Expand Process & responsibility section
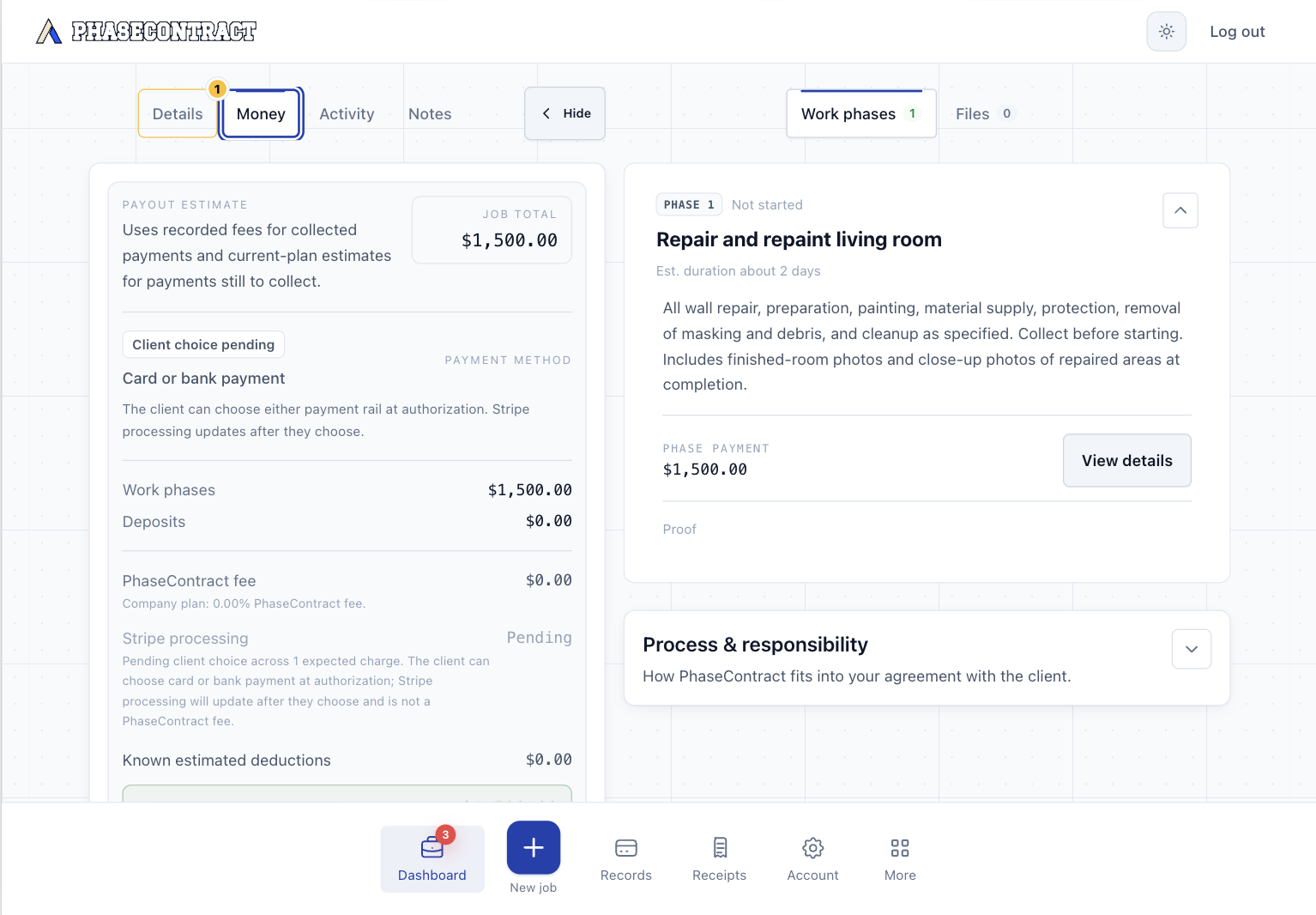 pyautogui.click(x=1191, y=649)
